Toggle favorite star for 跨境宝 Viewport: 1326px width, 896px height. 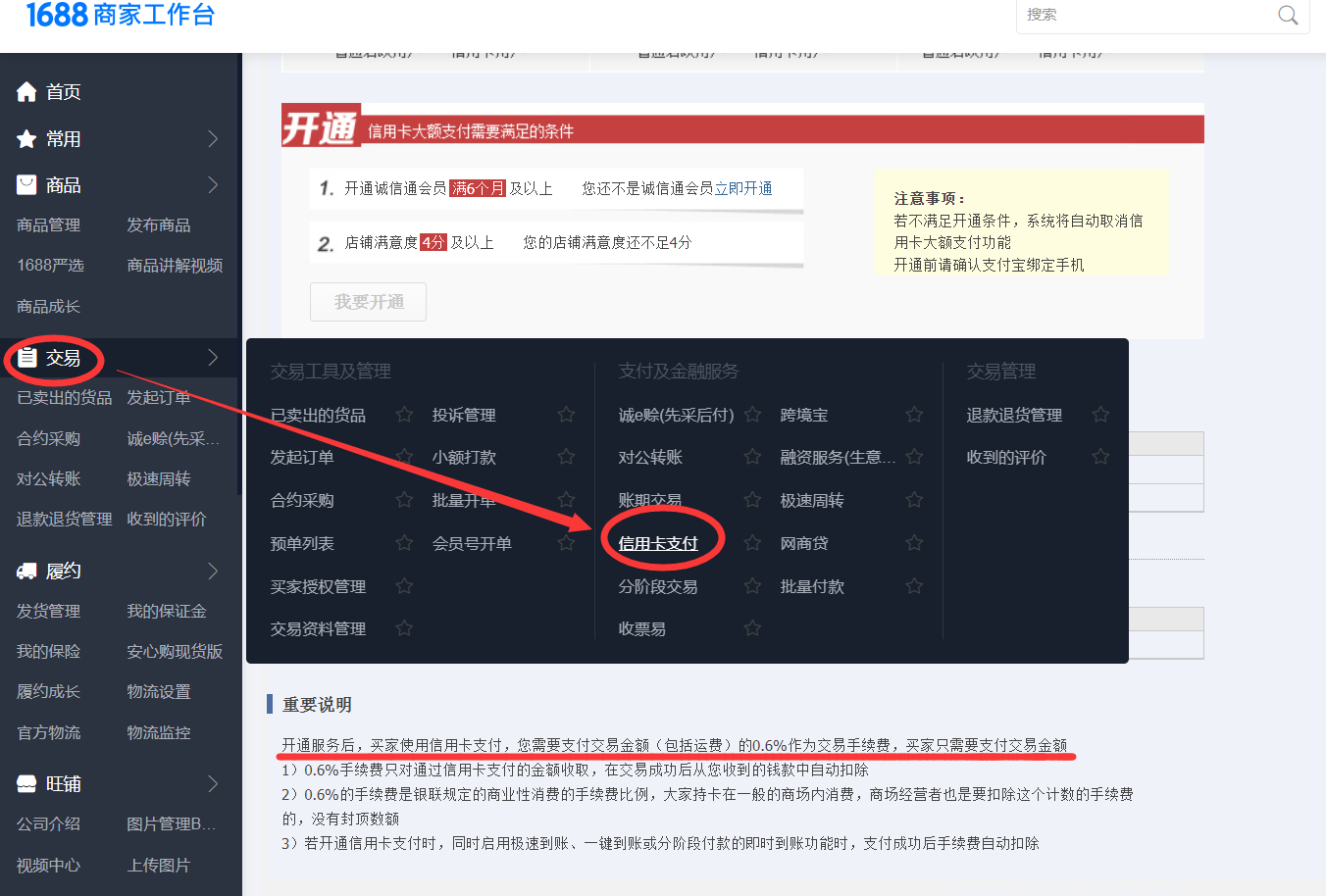(914, 415)
